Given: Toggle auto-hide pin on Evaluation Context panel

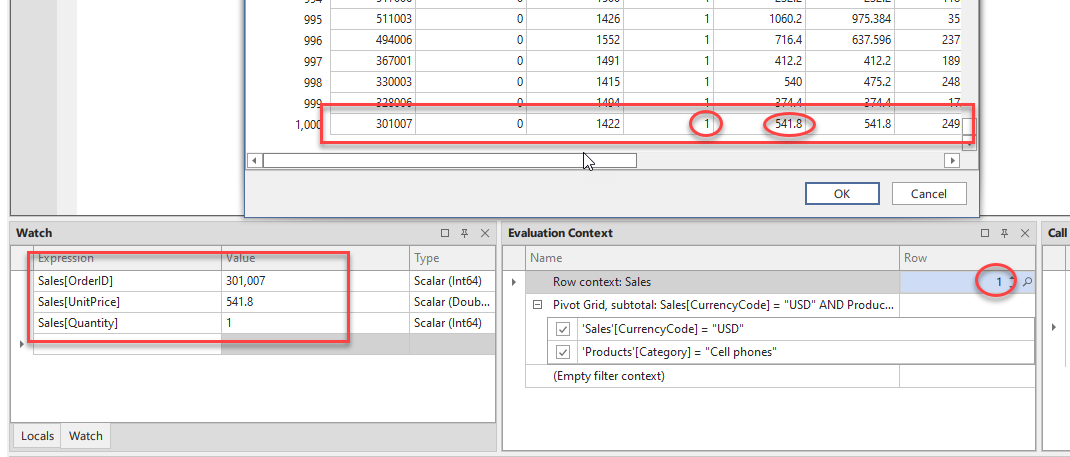Looking at the screenshot, I should tap(1004, 233).
